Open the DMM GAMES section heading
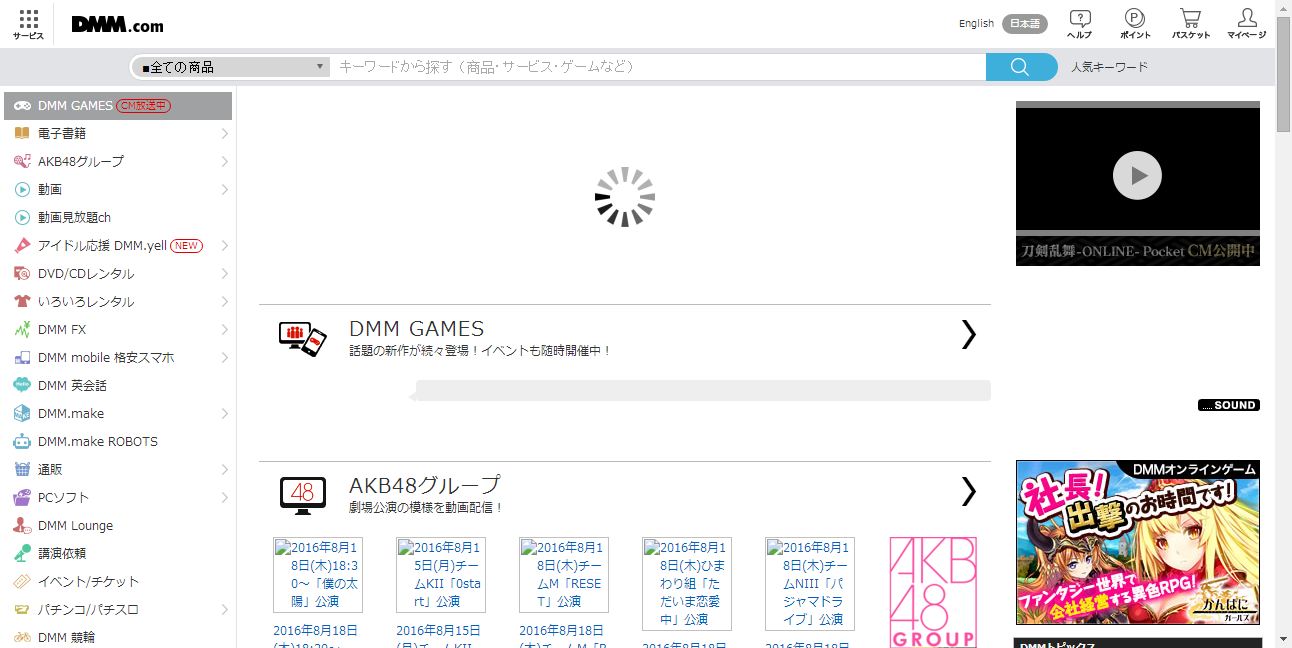The width and height of the screenshot is (1292, 648). [416, 328]
